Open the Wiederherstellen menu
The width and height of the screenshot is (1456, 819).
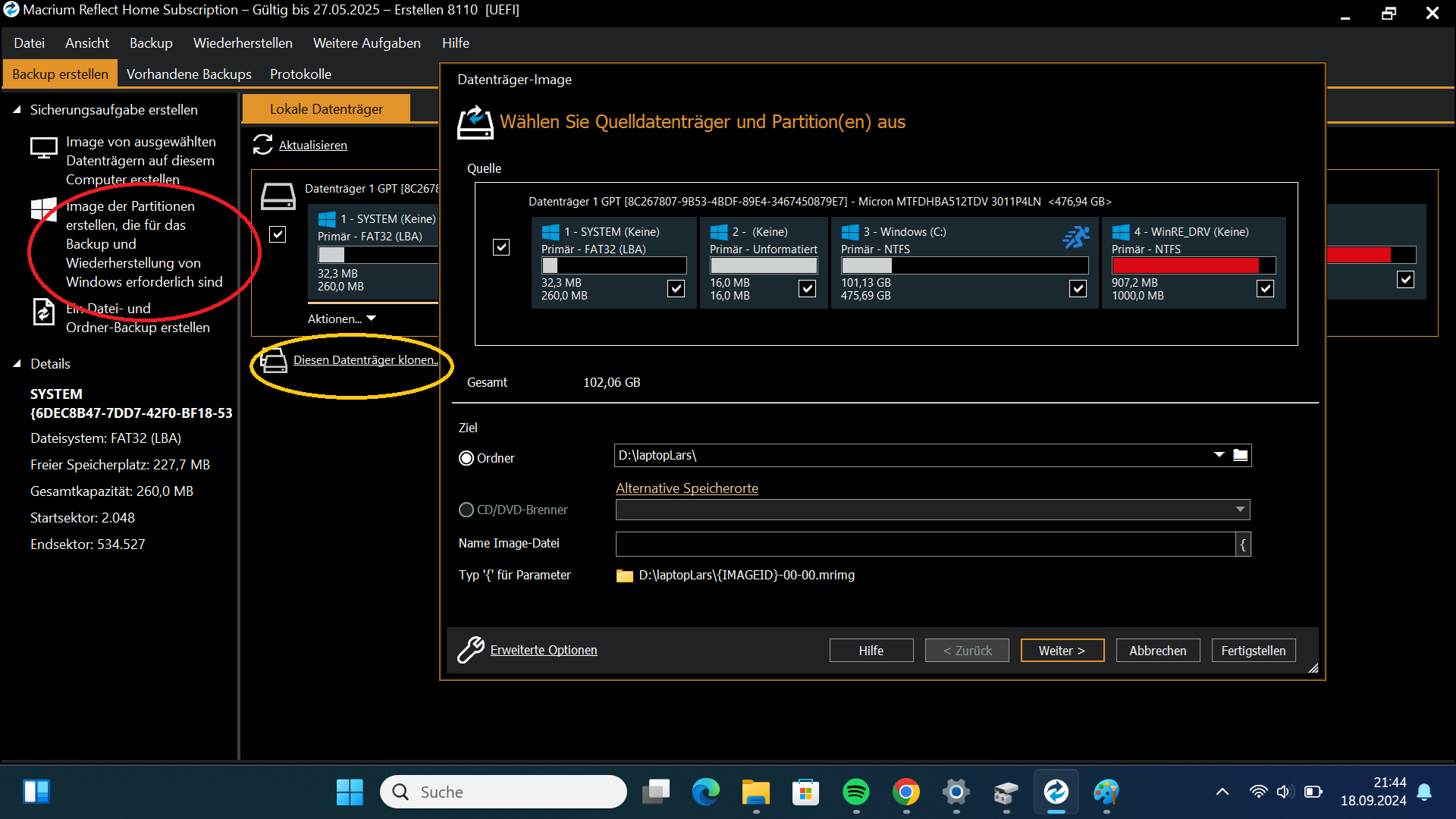tap(243, 43)
